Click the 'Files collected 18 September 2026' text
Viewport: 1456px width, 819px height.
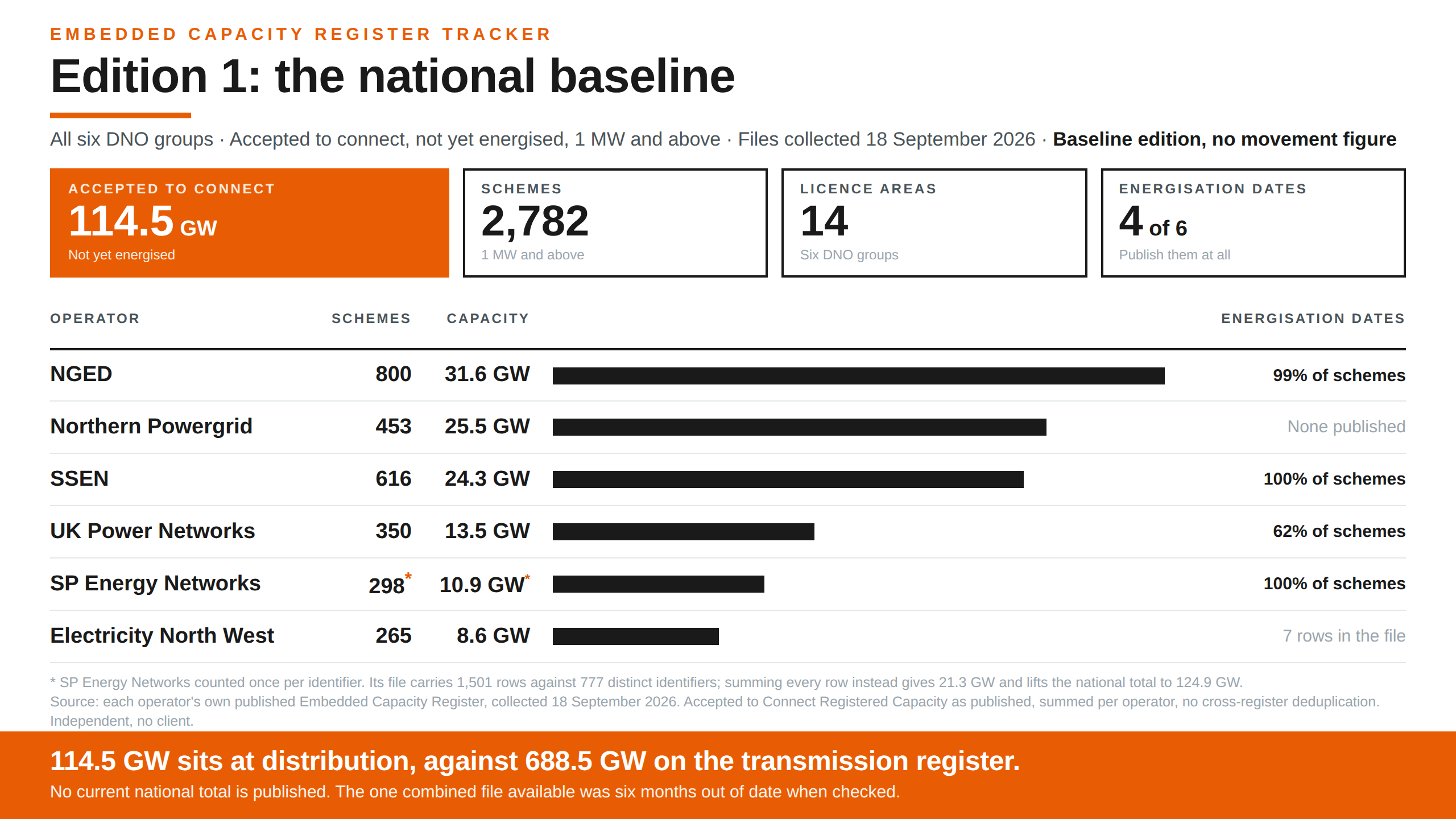pyautogui.click(x=887, y=139)
